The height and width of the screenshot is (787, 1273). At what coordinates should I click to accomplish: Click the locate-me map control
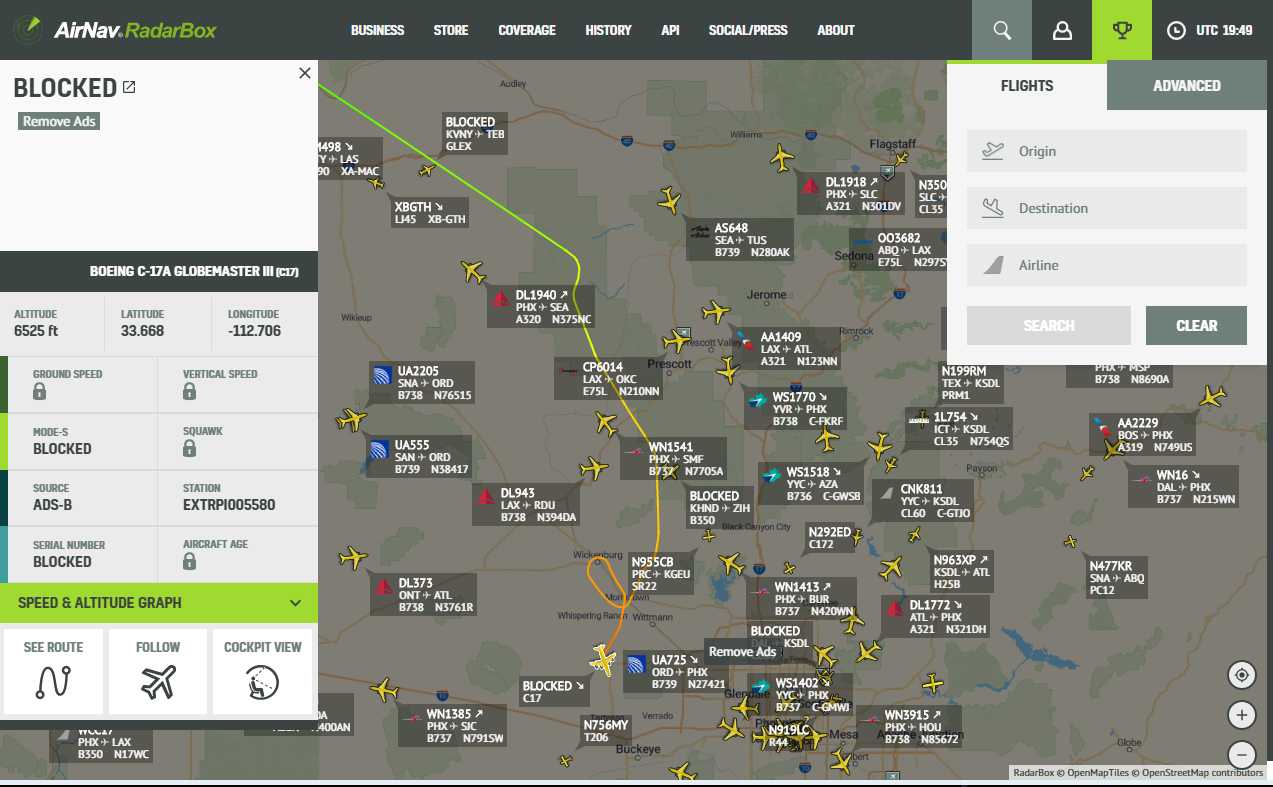click(x=1242, y=675)
